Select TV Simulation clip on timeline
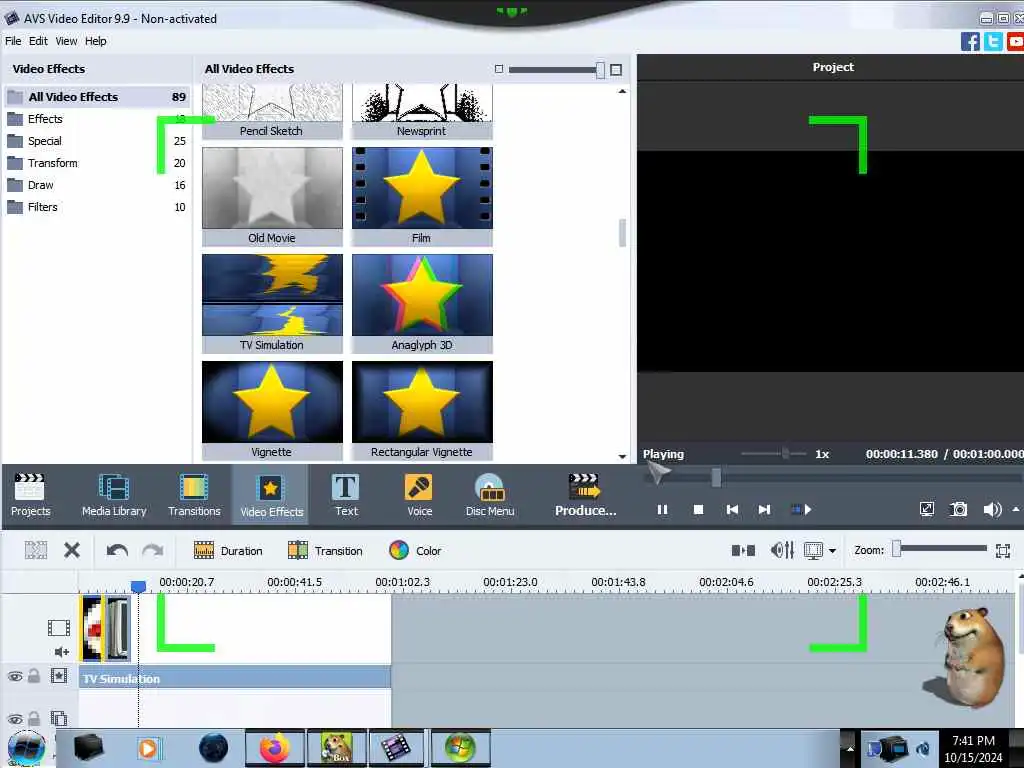Viewport: 1024px width, 768px height. [x=235, y=678]
